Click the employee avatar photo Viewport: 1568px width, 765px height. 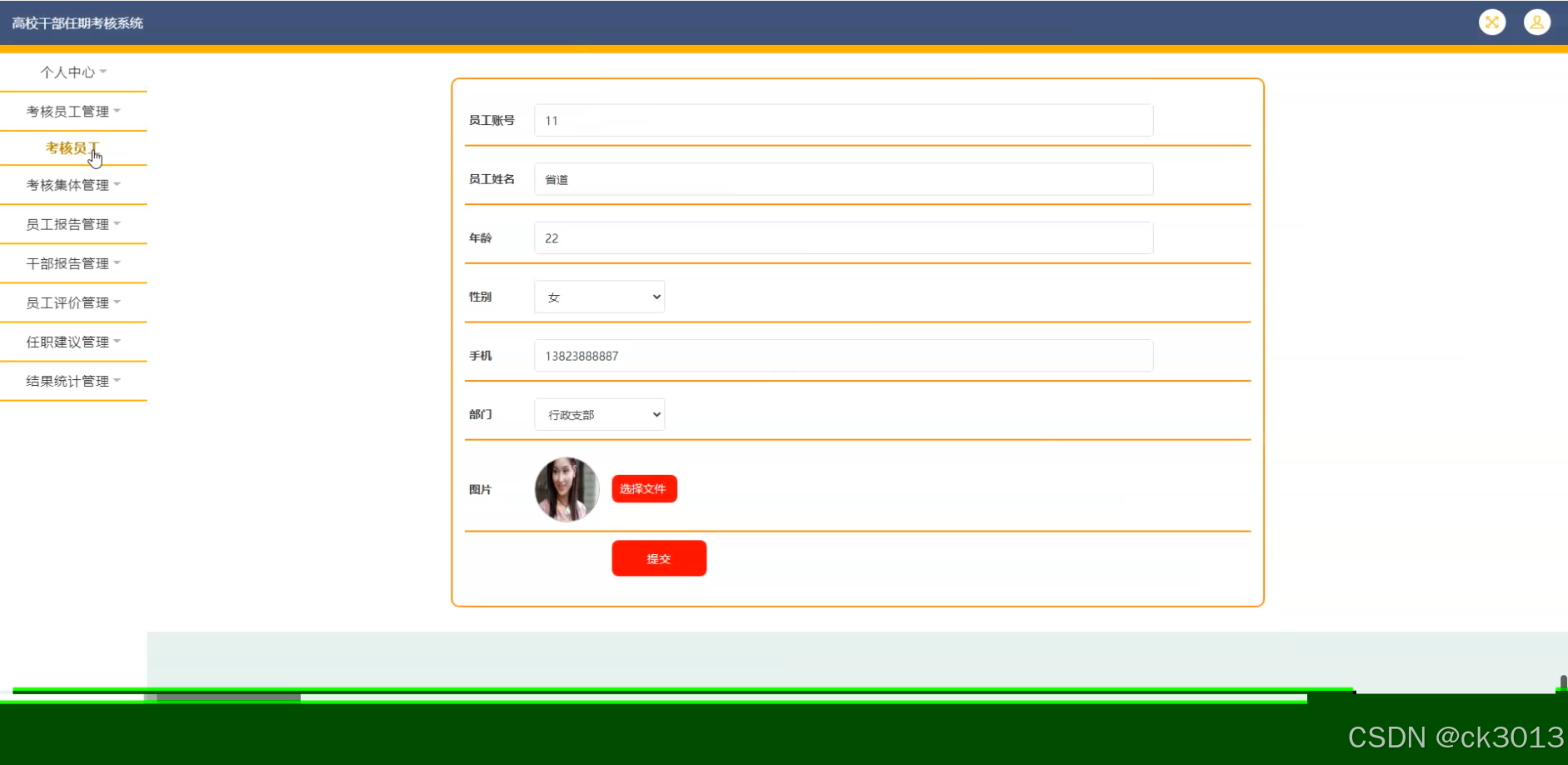(567, 489)
